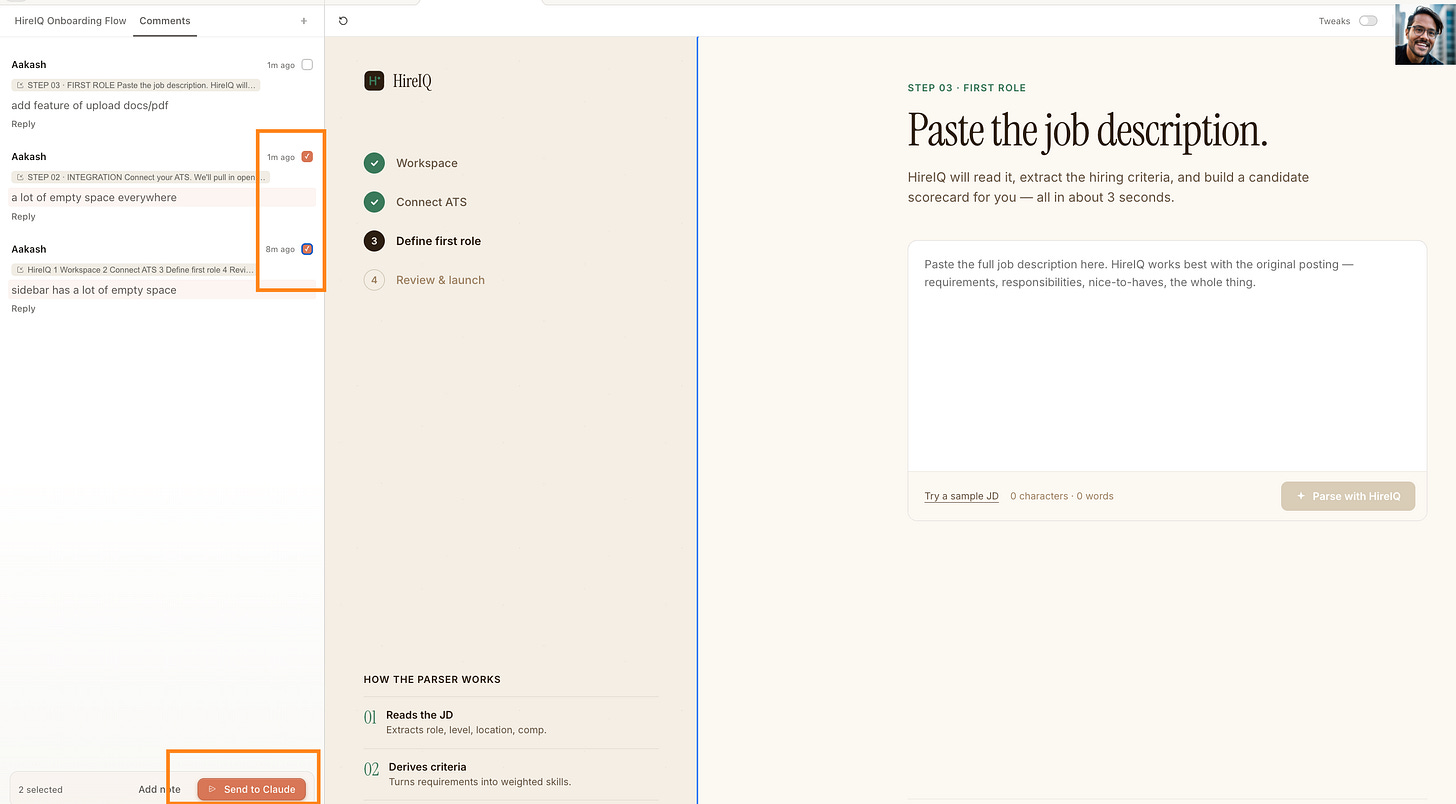Image resolution: width=1456 pixels, height=804 pixels.
Task: Click the 'sidebar has a lot of empty space' text
Action: tap(94, 290)
